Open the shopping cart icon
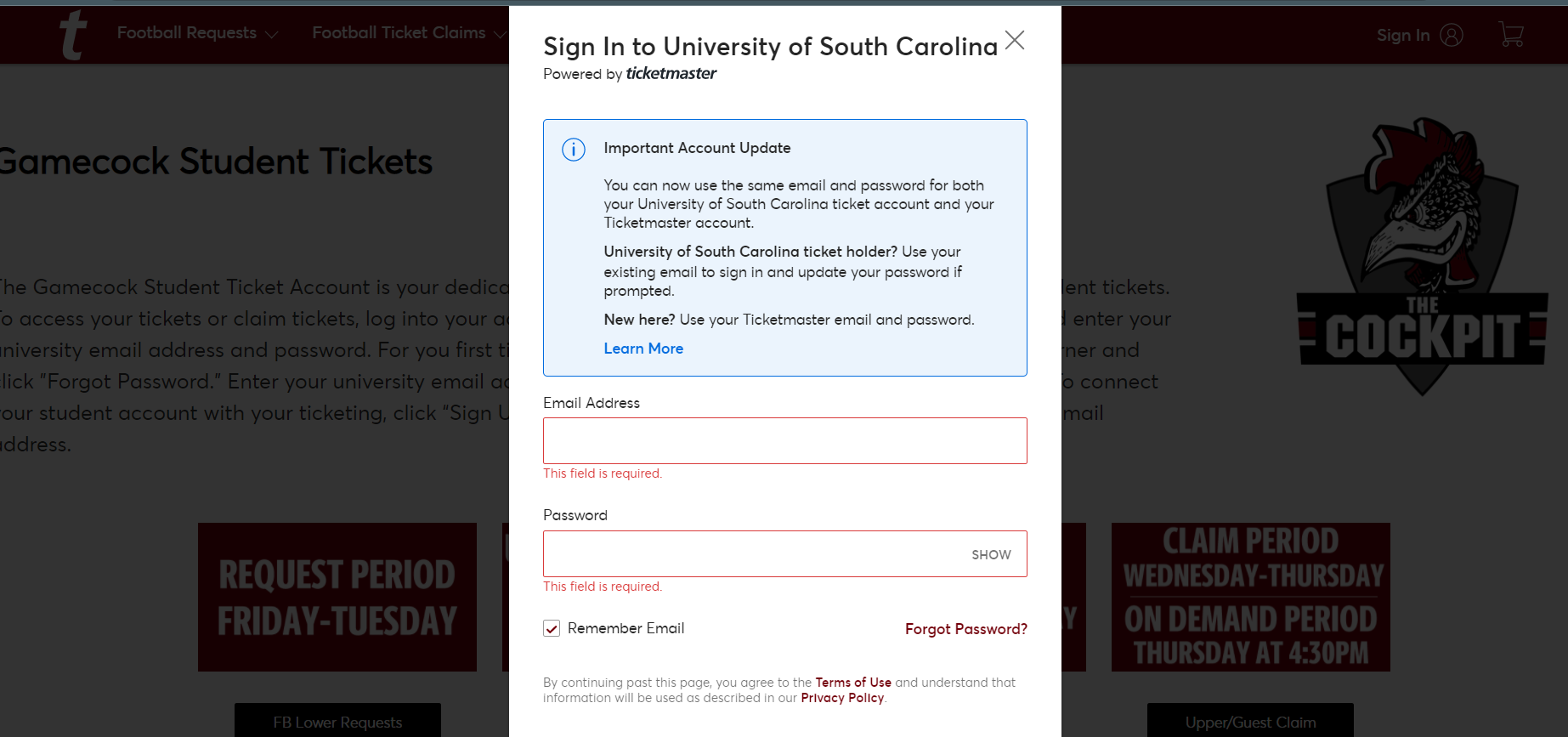 [x=1511, y=35]
